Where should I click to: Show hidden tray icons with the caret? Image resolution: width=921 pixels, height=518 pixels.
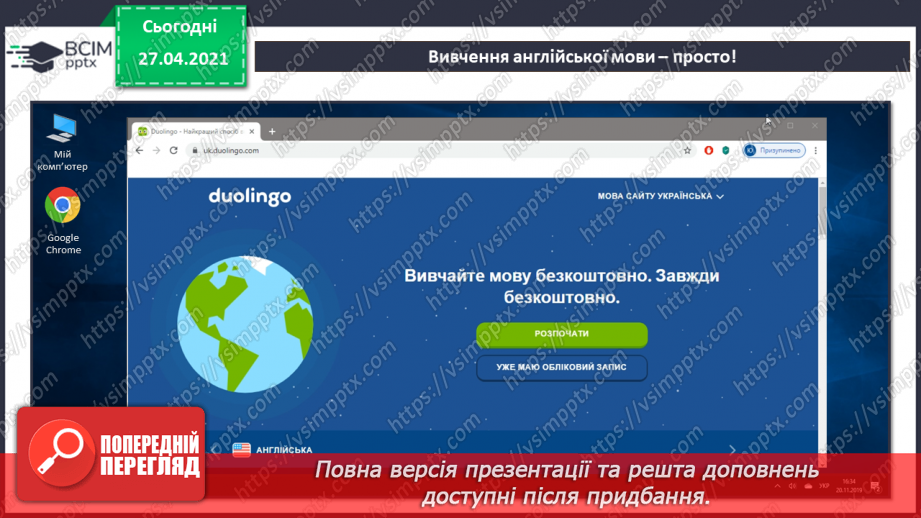(x=777, y=486)
